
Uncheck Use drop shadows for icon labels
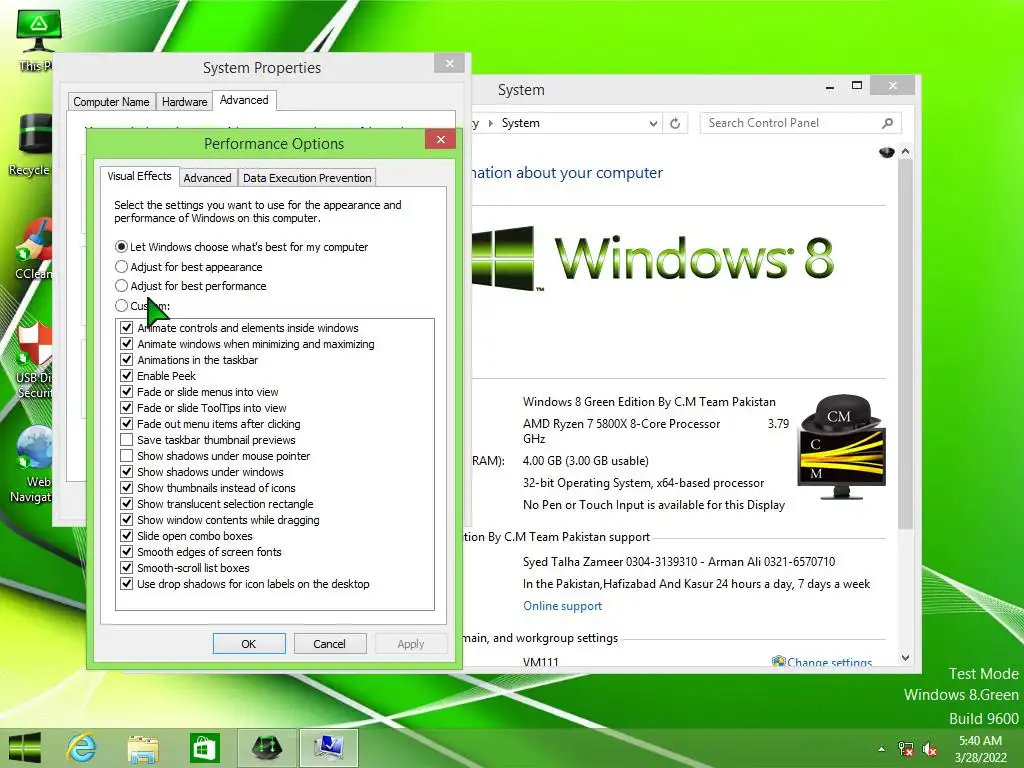127,584
